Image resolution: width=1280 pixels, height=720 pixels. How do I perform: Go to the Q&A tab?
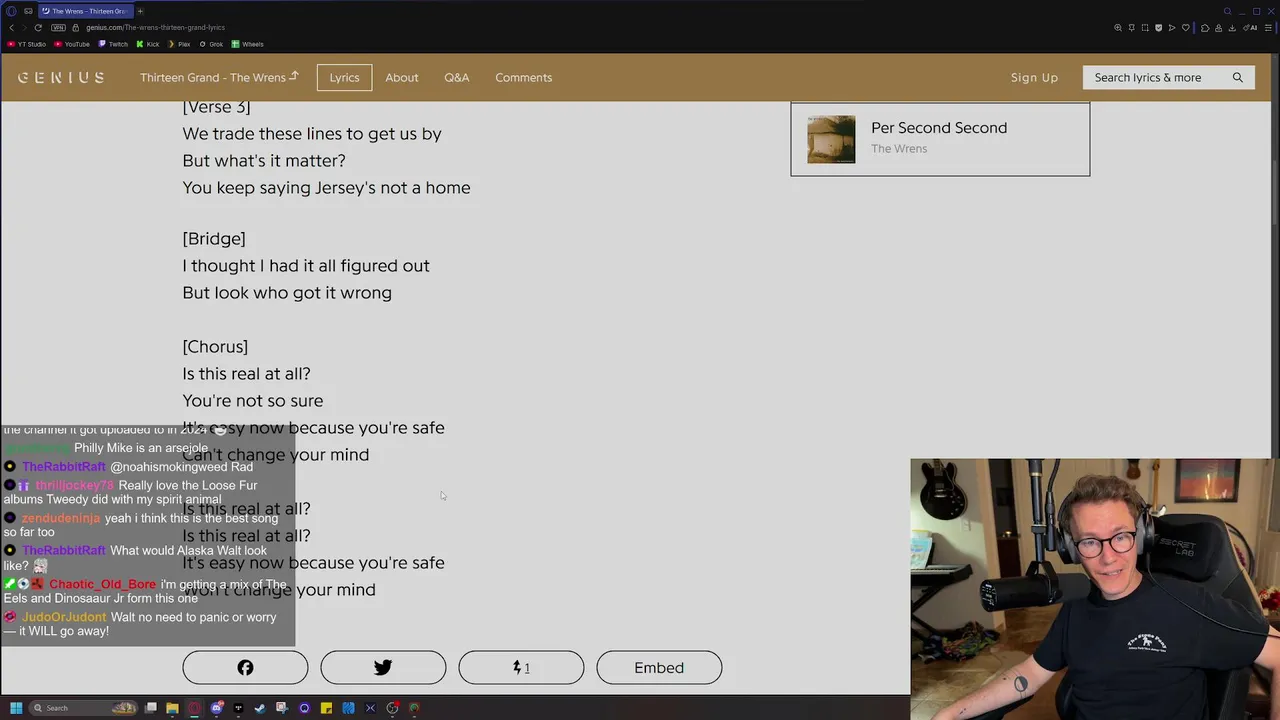[x=457, y=77]
